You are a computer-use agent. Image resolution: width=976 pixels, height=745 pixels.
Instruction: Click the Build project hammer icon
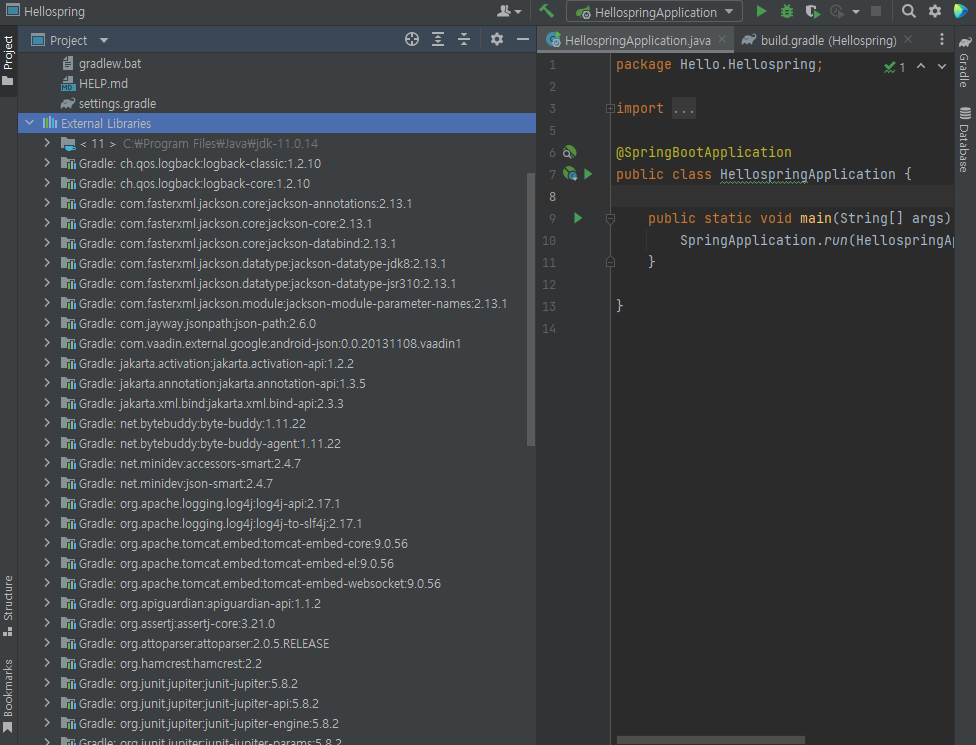pos(547,11)
